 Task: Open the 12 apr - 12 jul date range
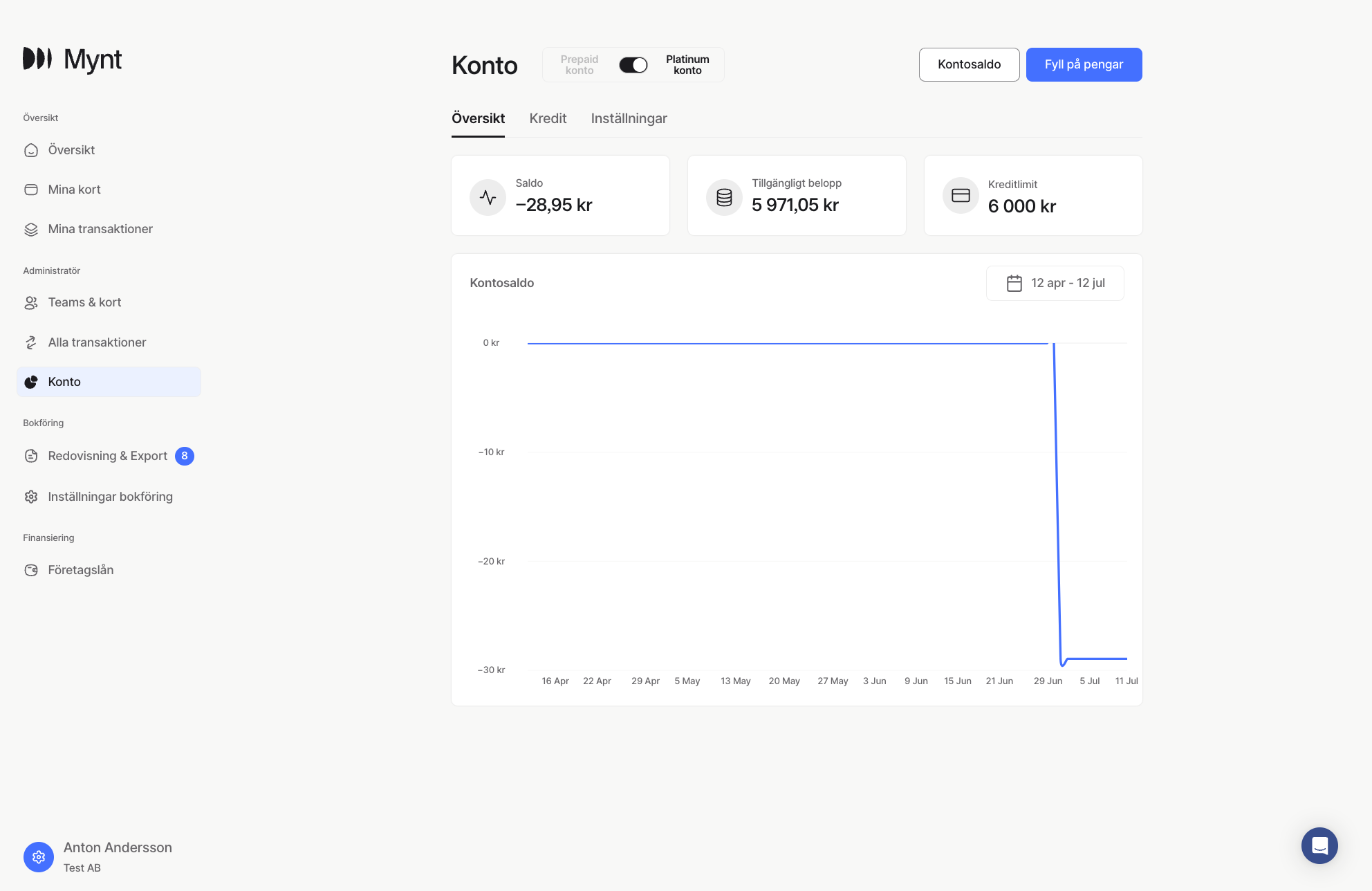[1067, 283]
